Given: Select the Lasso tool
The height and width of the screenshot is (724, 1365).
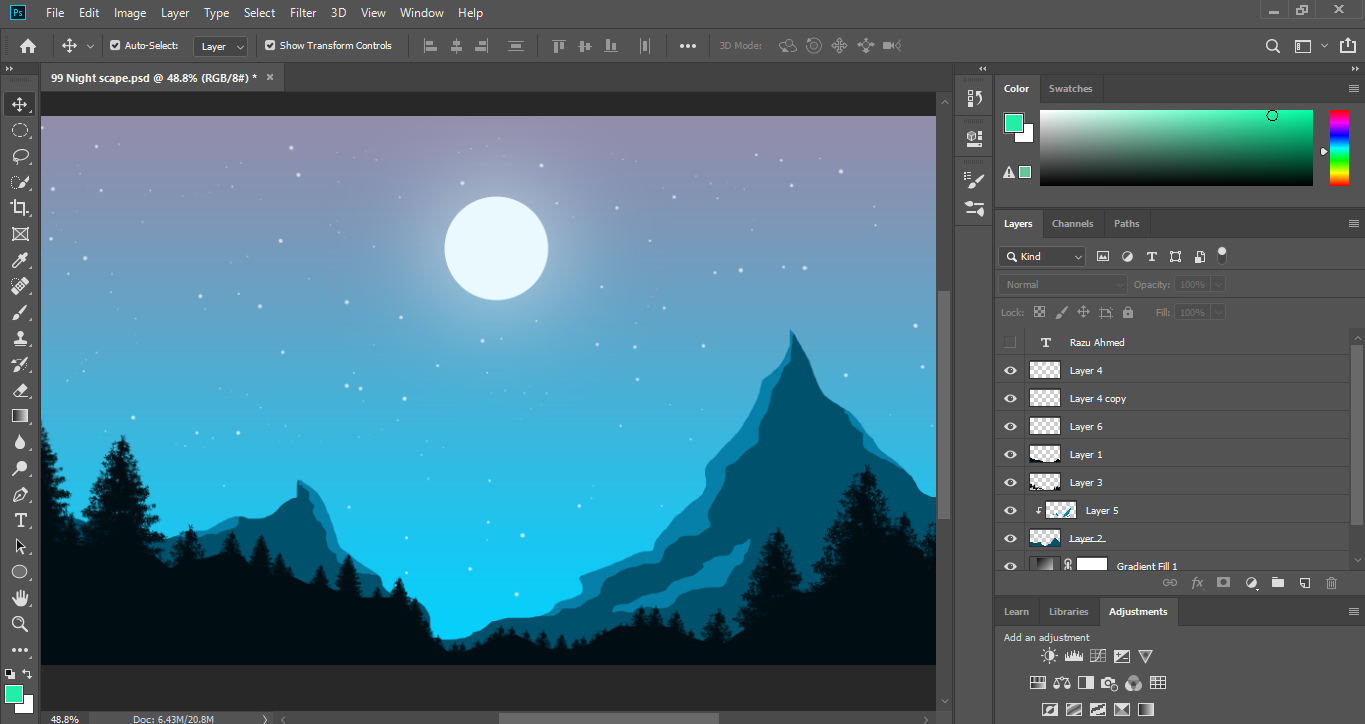Looking at the screenshot, I should coord(19,156).
